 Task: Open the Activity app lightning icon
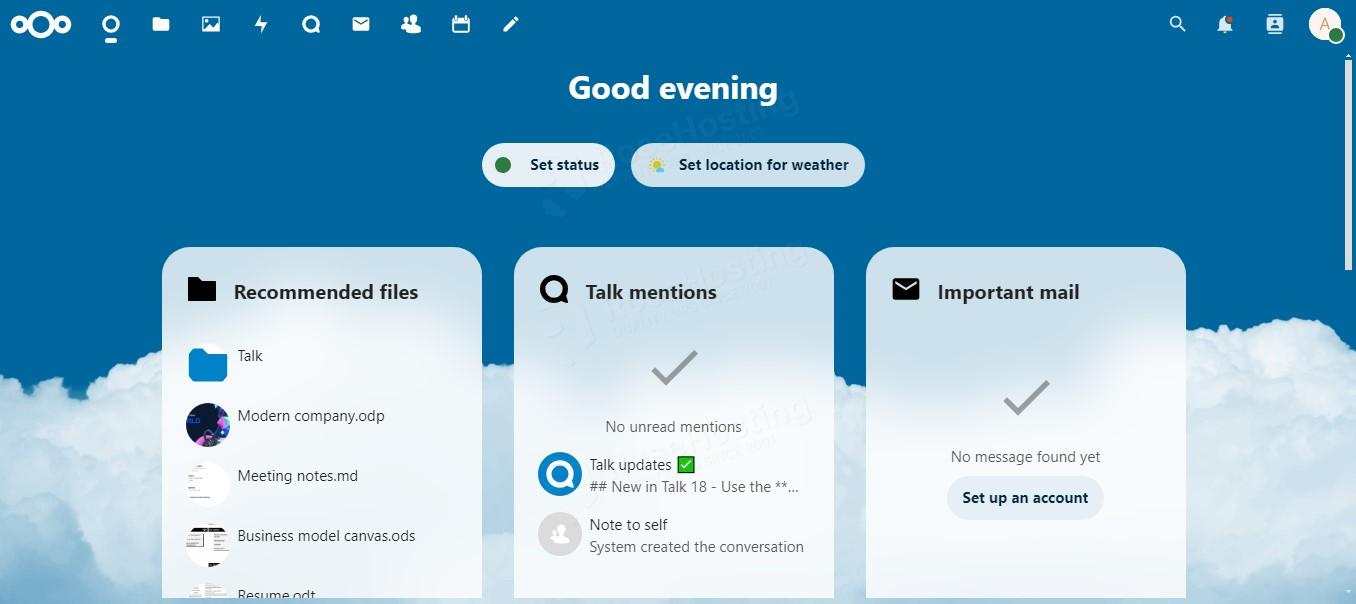point(260,24)
